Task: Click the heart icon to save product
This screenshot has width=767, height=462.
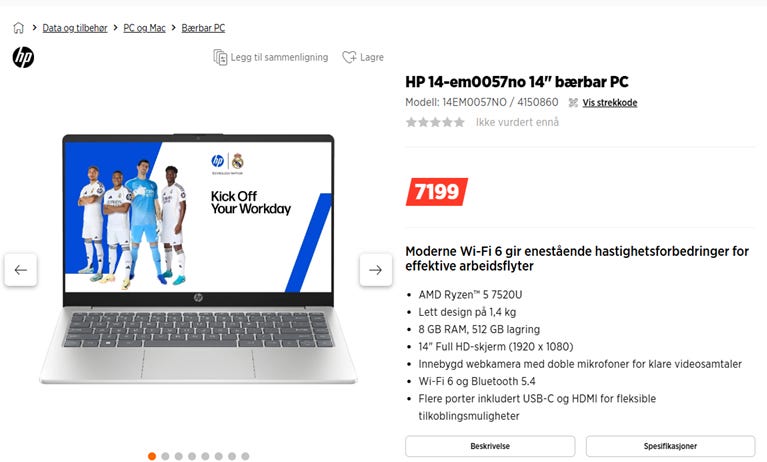Action: 349,57
